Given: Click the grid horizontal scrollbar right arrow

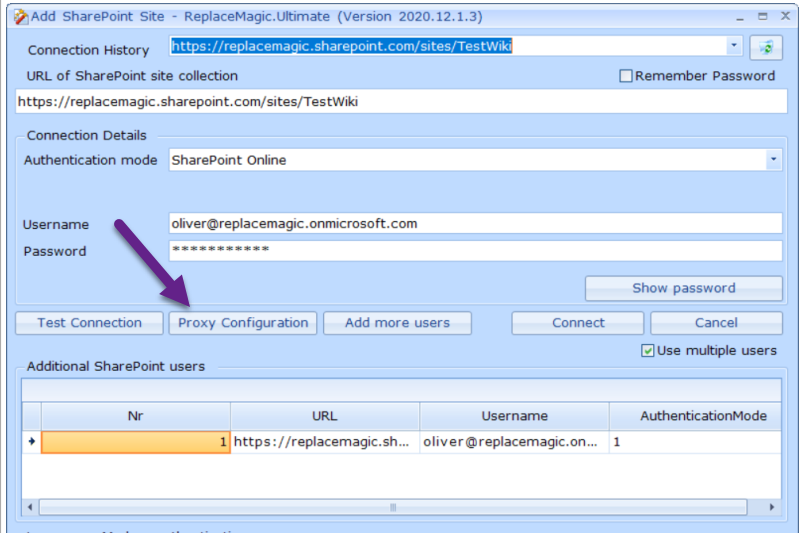Looking at the screenshot, I should [772, 507].
